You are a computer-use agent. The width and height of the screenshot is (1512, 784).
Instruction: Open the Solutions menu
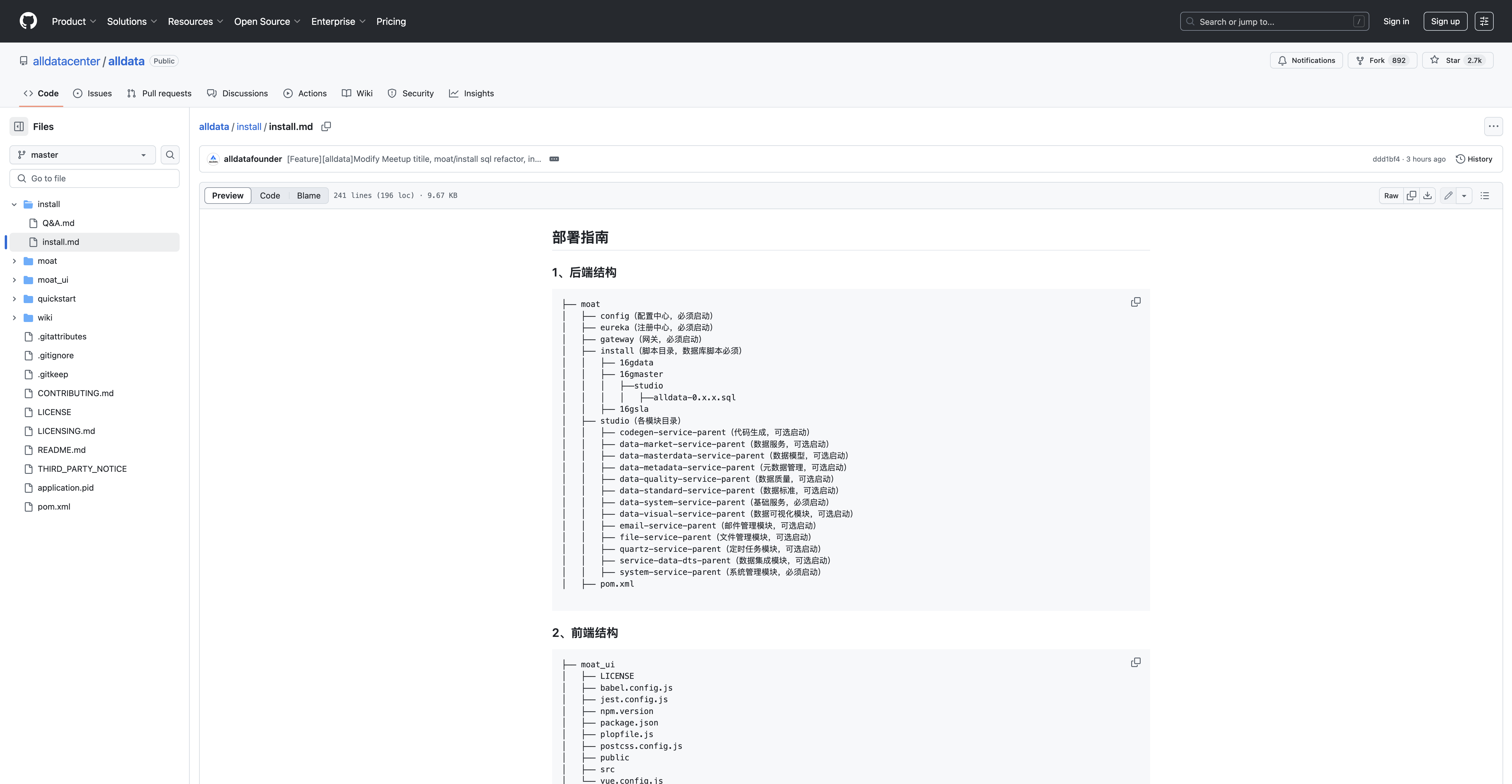(x=132, y=21)
